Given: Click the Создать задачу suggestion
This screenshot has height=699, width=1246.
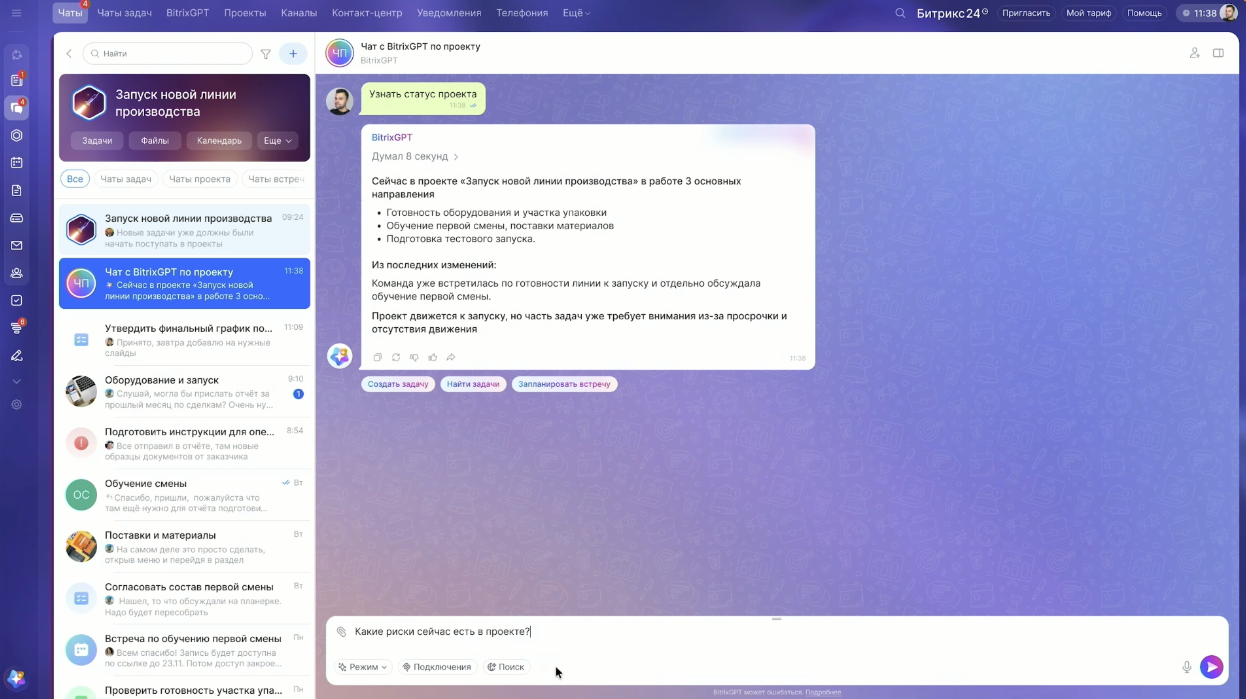Looking at the screenshot, I should (398, 384).
